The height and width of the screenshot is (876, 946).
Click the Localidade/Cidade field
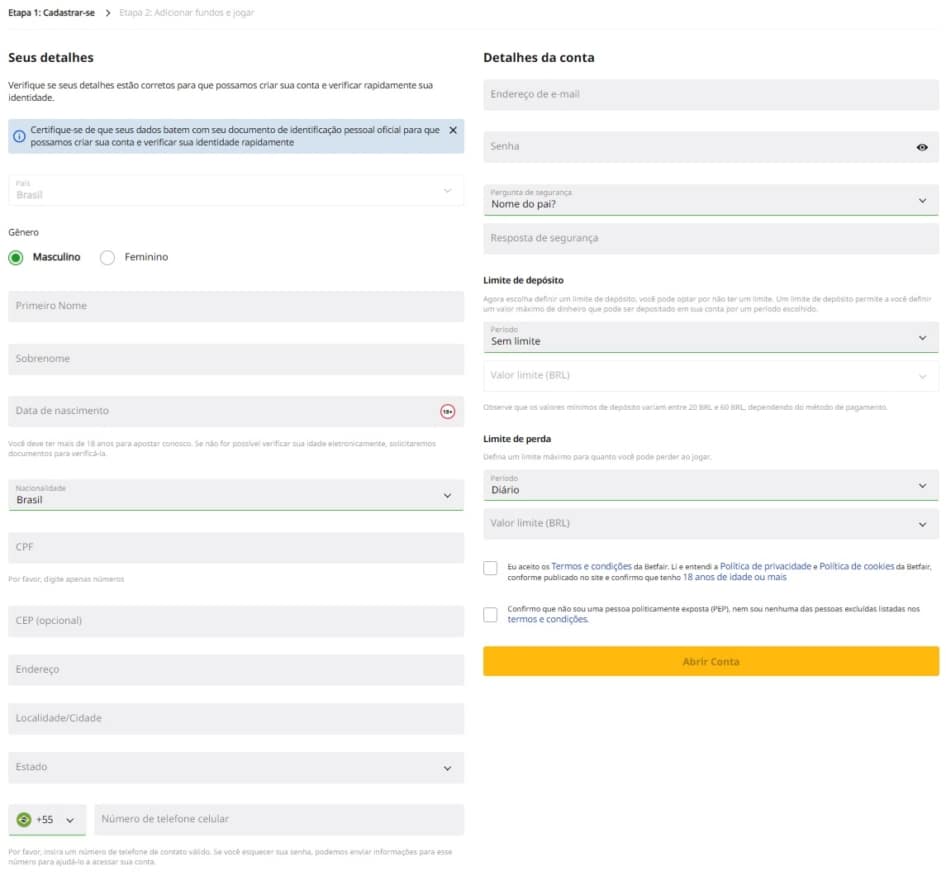236,719
